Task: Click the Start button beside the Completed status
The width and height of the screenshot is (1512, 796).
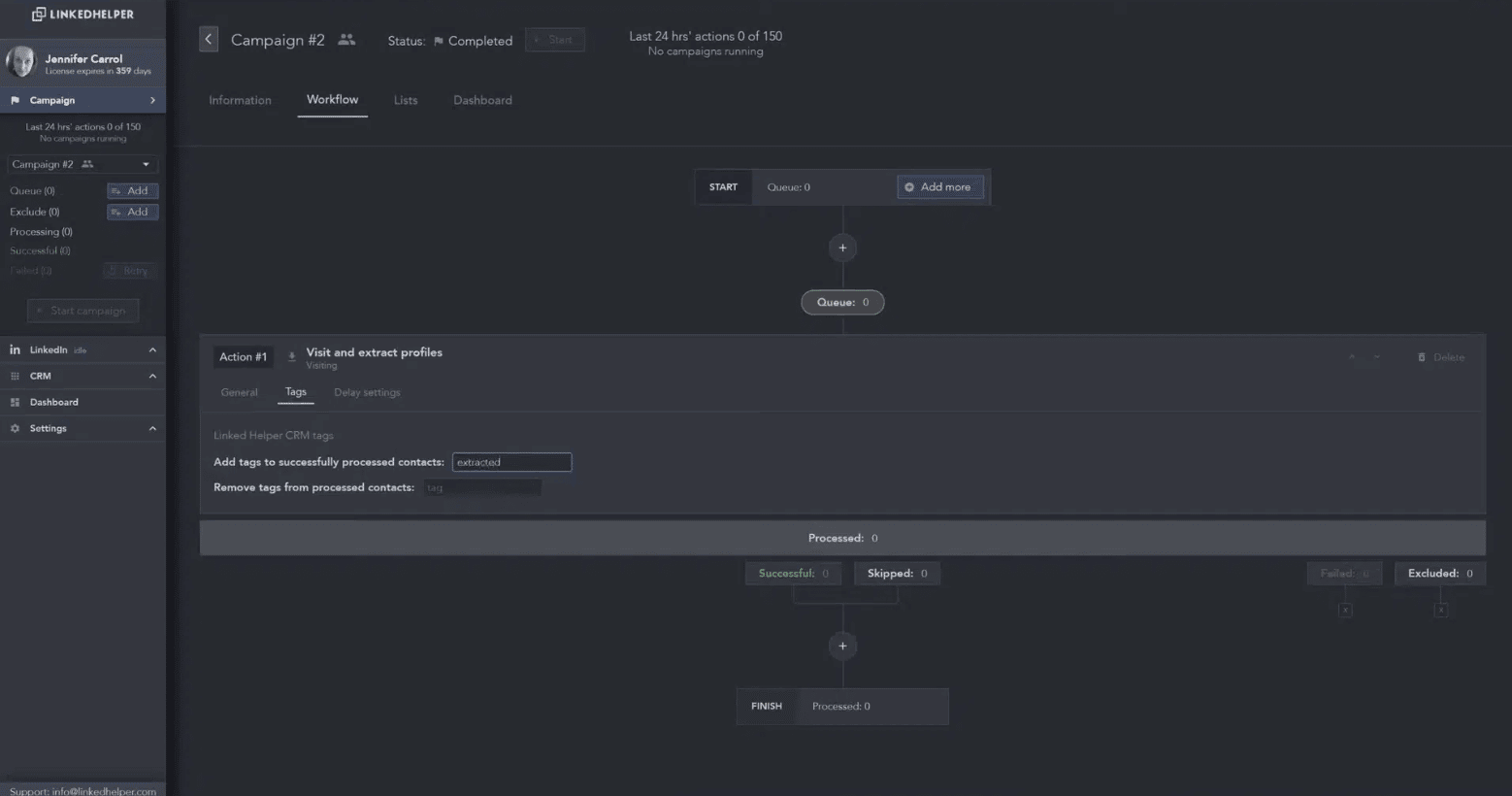Action: coord(554,40)
